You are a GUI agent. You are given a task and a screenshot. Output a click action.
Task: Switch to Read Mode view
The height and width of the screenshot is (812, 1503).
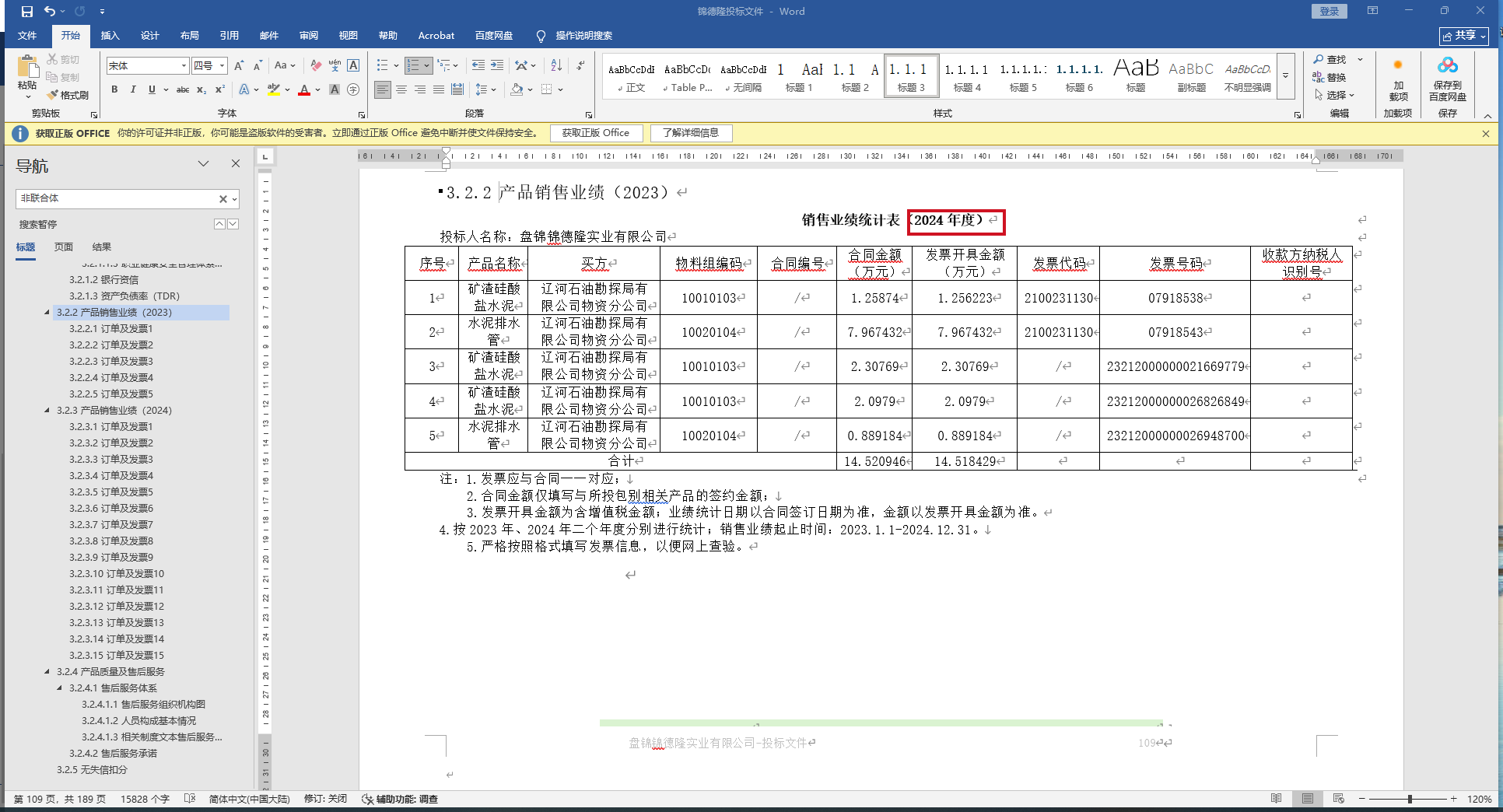[1276, 799]
